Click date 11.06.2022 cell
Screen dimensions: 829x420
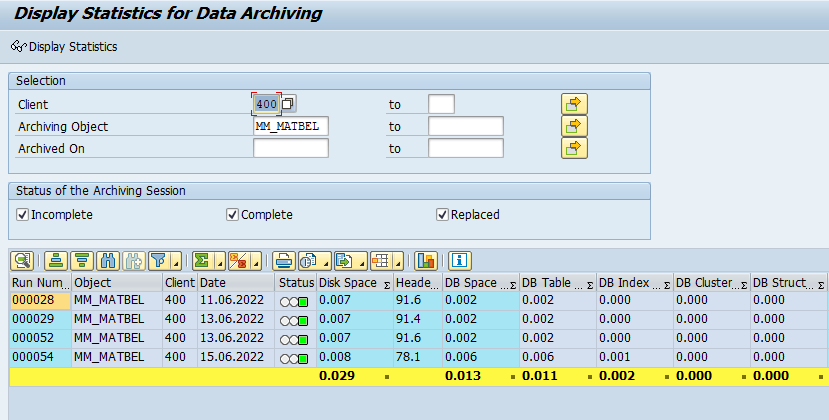tap(236, 300)
